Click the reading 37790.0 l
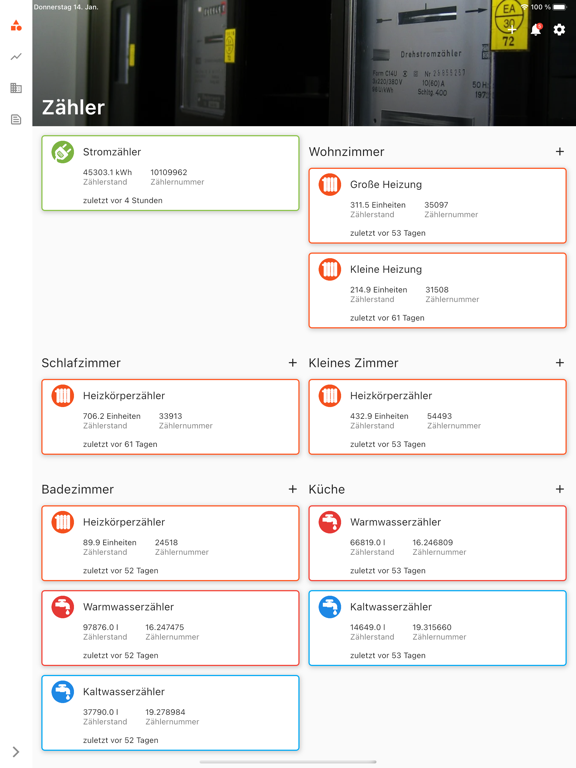 (x=101, y=712)
